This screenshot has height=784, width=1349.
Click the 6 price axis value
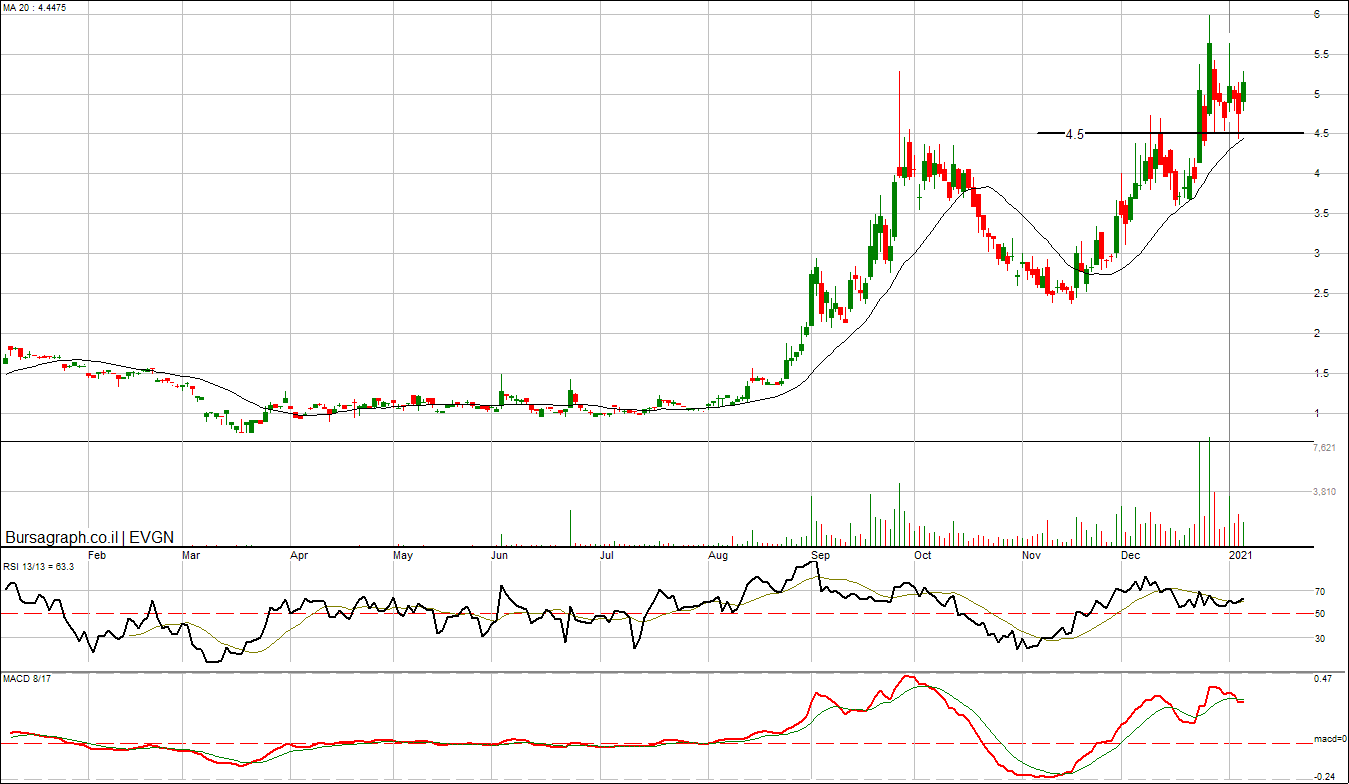pyautogui.click(x=1317, y=15)
